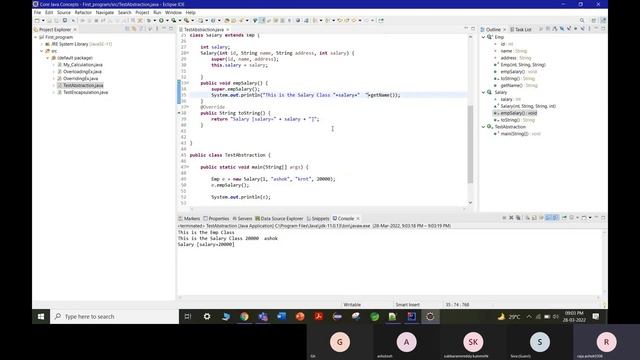
Task: Close the Console tab
Action: (x=358, y=218)
